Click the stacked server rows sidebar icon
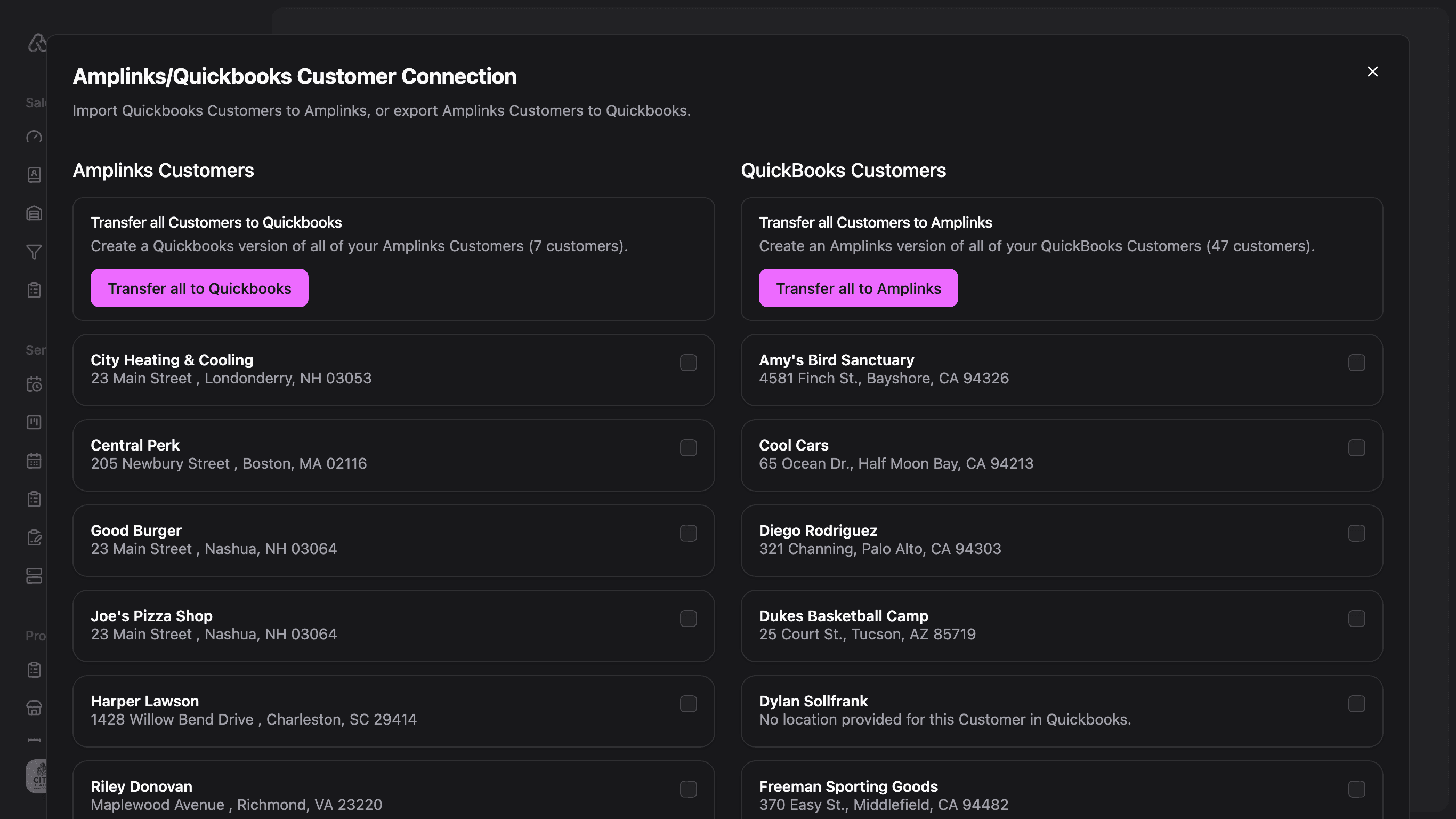 tap(34, 576)
